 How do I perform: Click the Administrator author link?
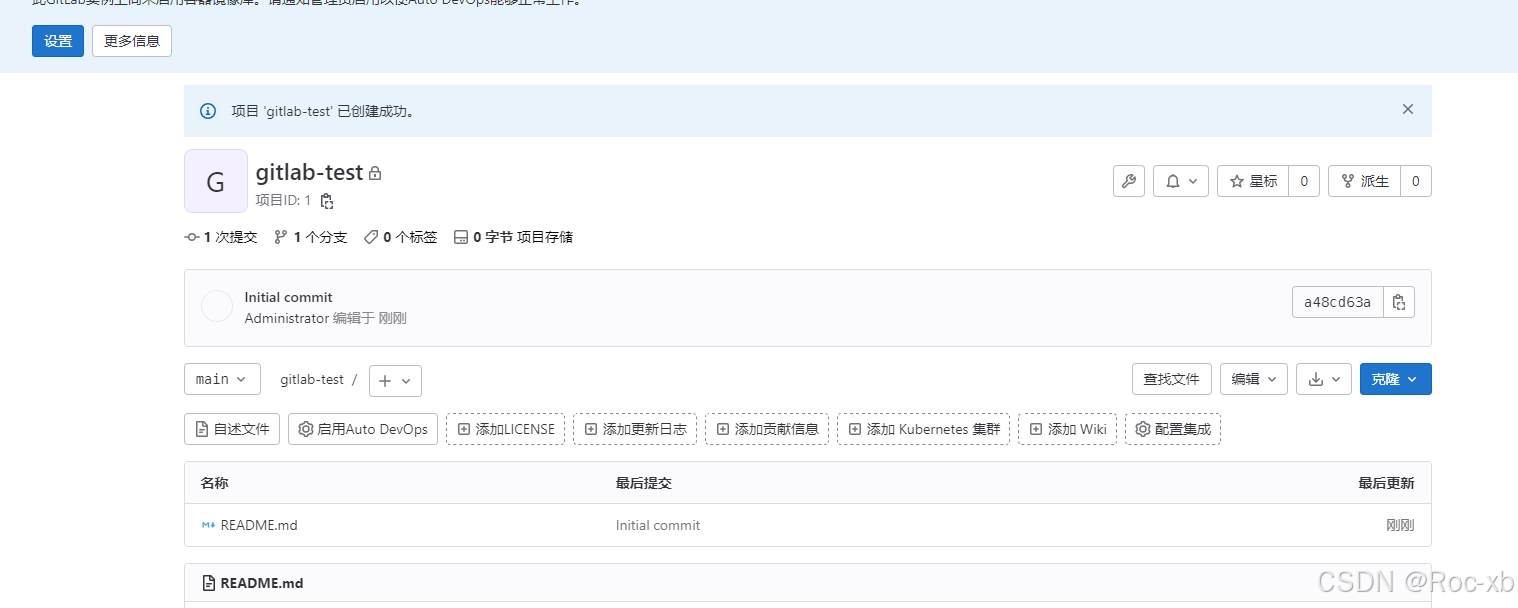coord(287,318)
